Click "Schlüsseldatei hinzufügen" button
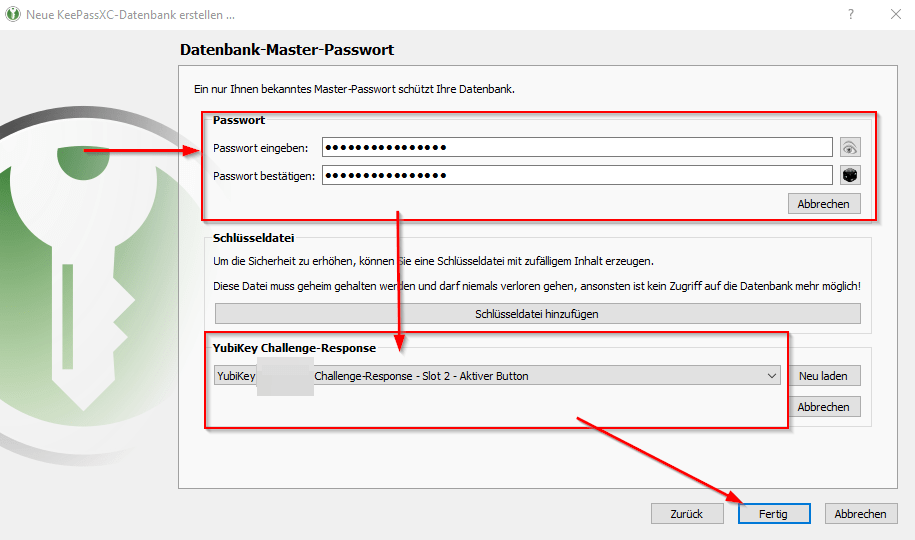The height and width of the screenshot is (540, 915). pyautogui.click(x=537, y=314)
